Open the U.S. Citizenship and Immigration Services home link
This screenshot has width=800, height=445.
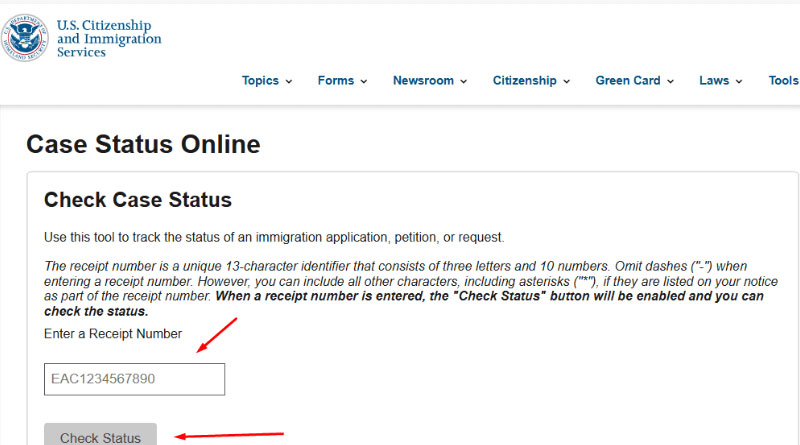(x=109, y=39)
